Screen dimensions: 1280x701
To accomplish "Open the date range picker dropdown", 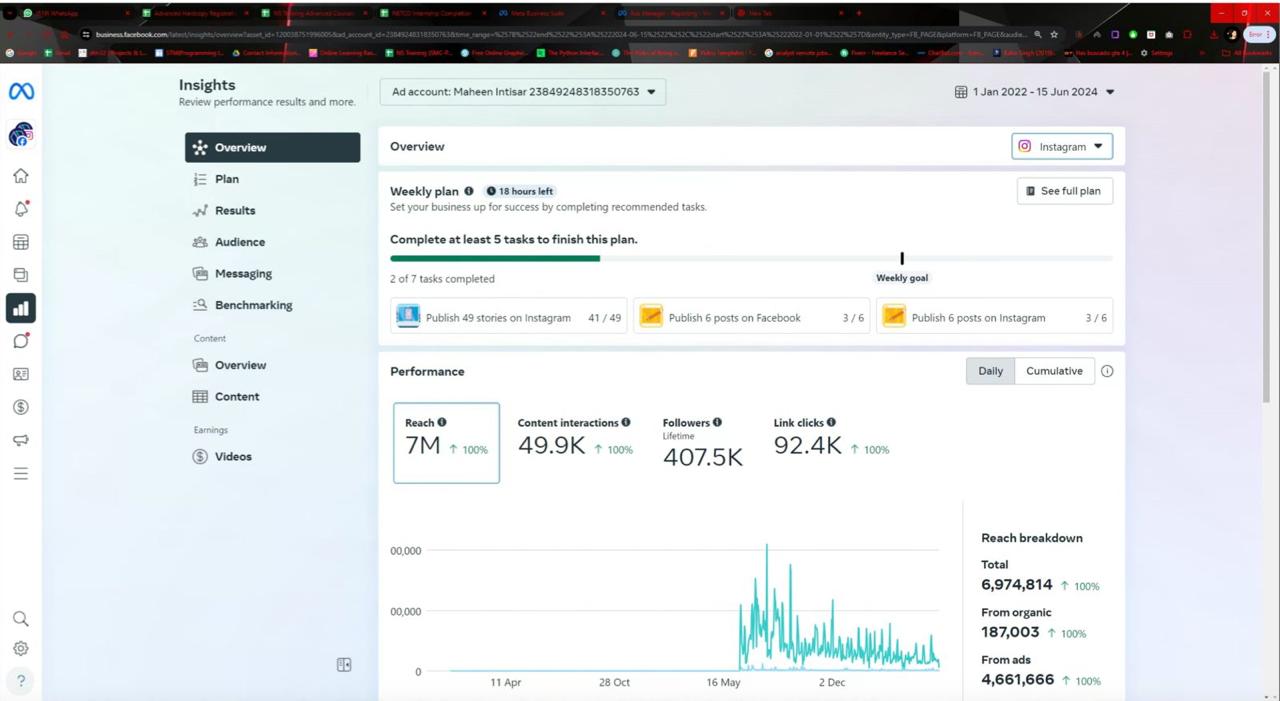I will (x=1034, y=92).
